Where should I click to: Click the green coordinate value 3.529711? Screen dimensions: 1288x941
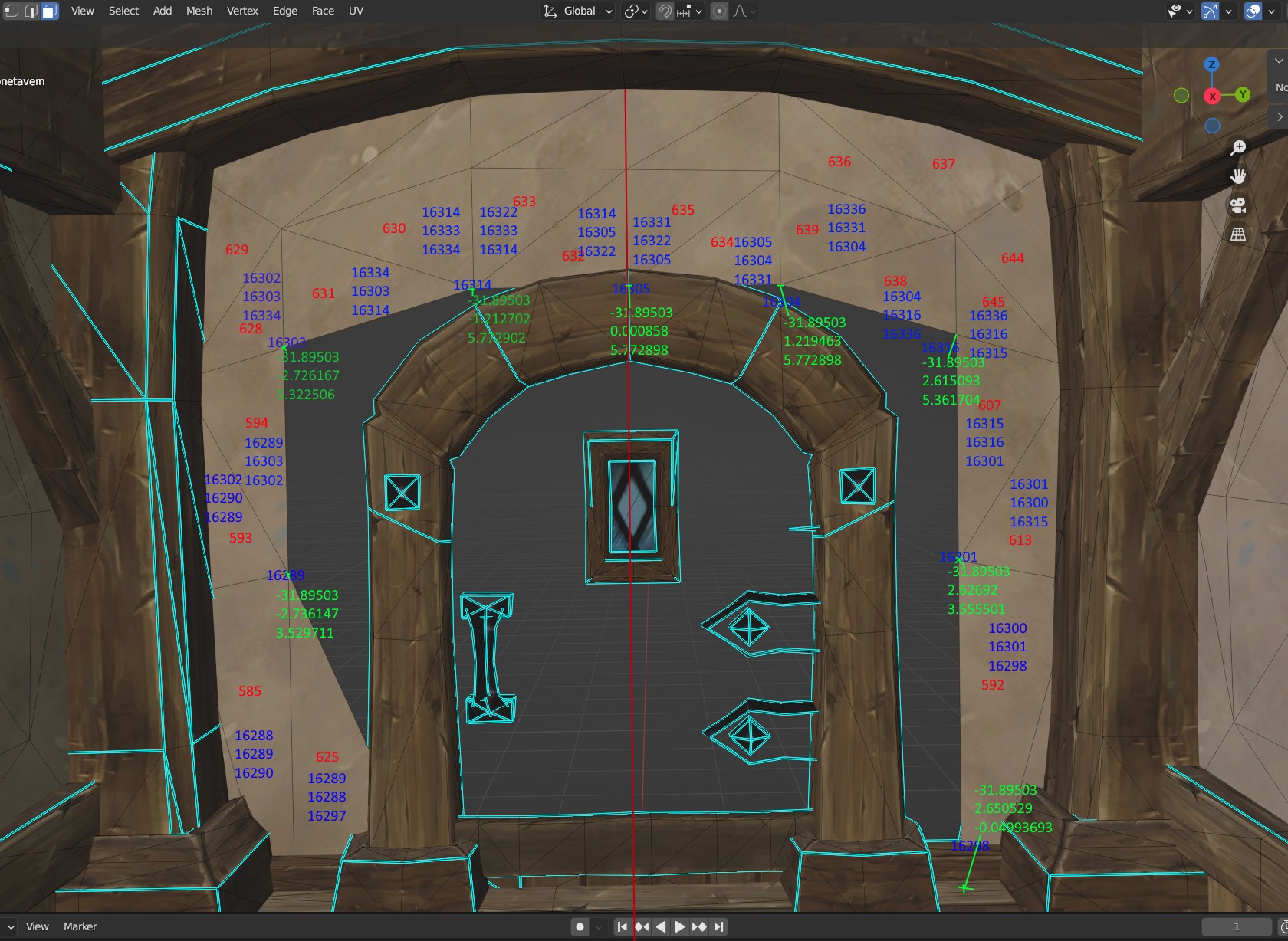305,633
